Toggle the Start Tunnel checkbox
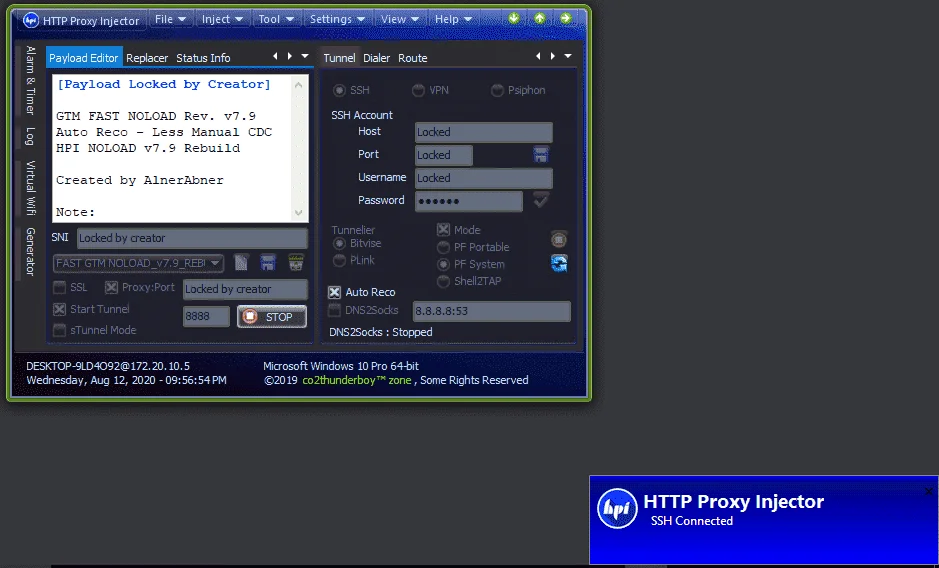 click(59, 309)
